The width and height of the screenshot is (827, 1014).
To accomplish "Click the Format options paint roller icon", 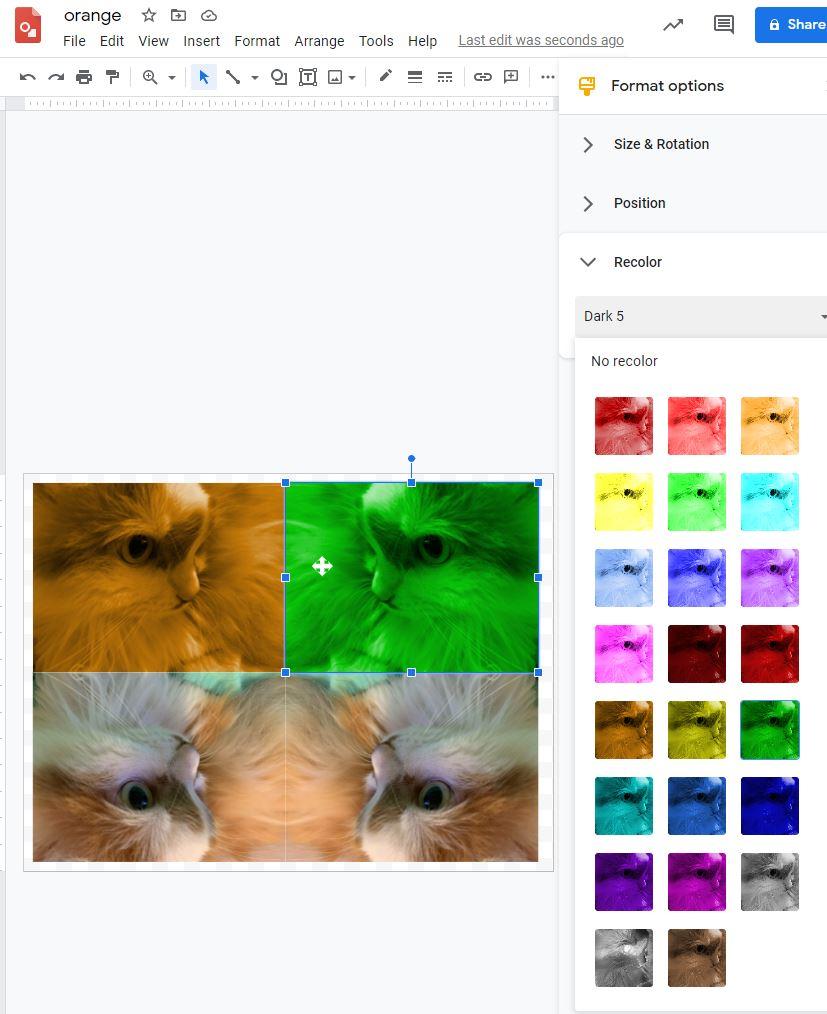I will point(586,86).
